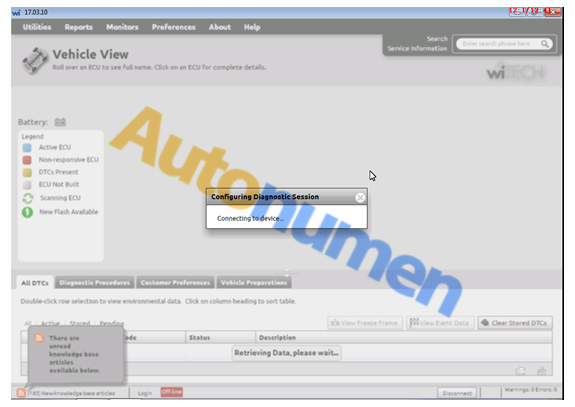The height and width of the screenshot is (407, 575).
Task: Sort table by Status column heading
Action: tap(220, 338)
